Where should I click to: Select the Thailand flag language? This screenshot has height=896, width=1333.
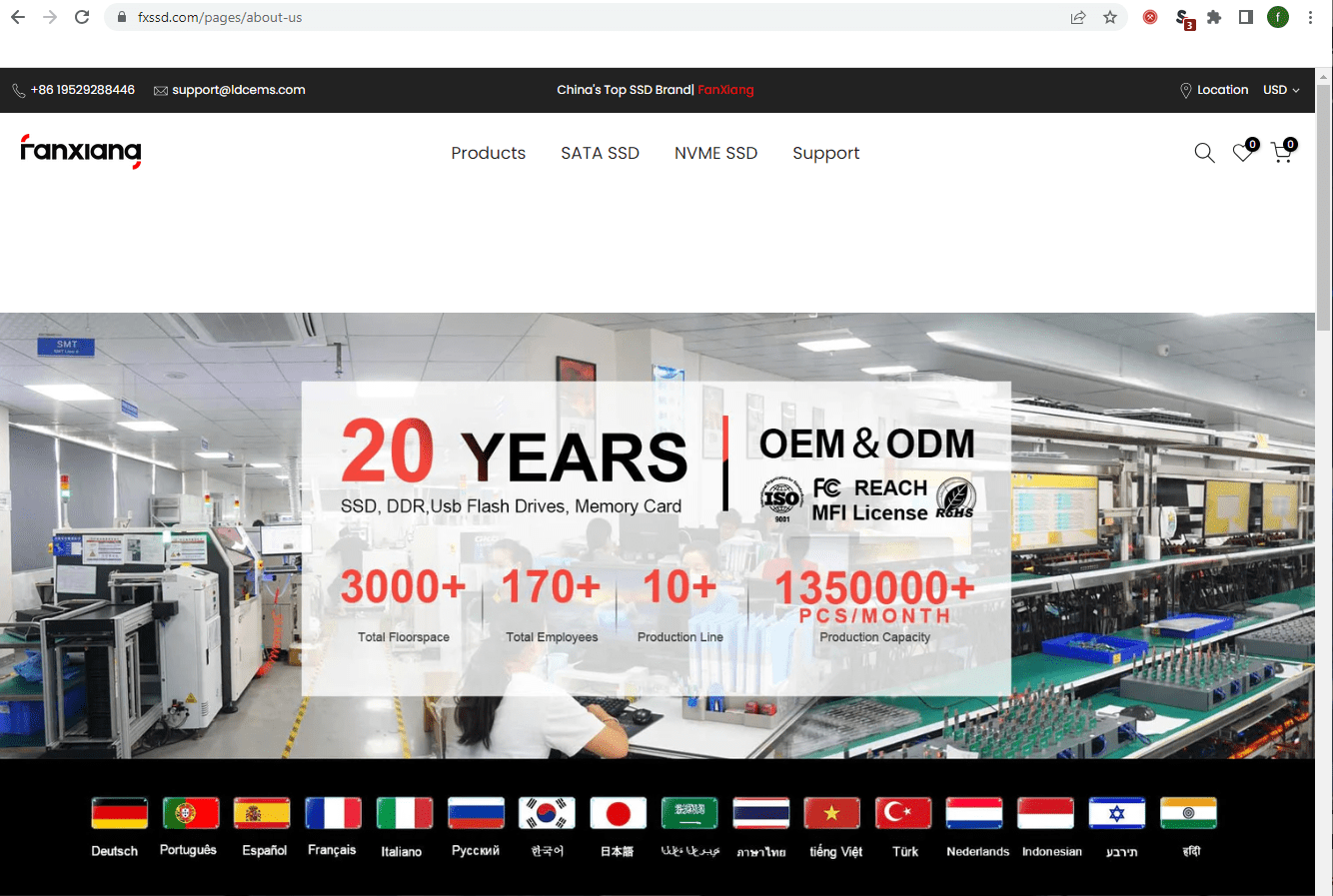point(761,813)
